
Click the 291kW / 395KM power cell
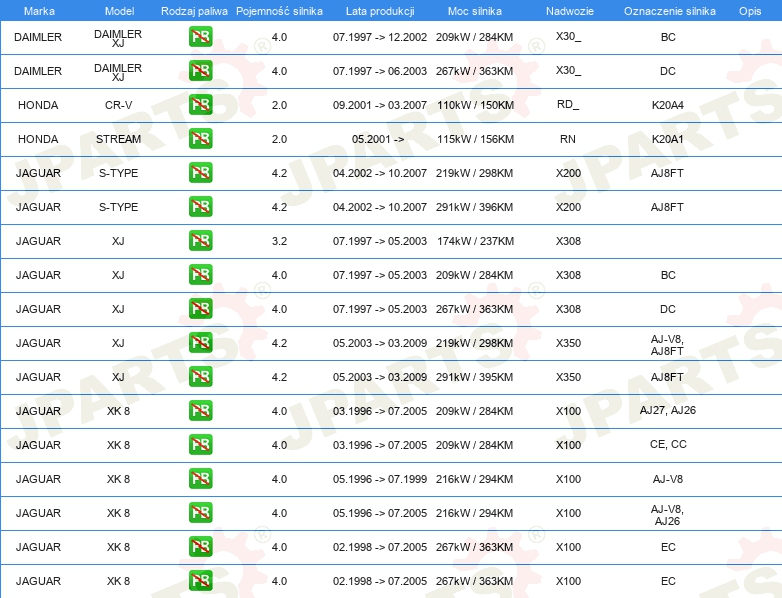pos(475,377)
